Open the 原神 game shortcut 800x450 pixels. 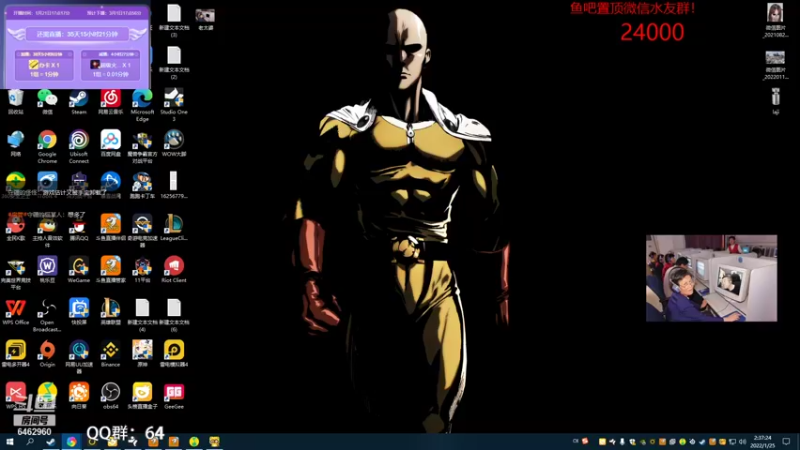click(142, 354)
